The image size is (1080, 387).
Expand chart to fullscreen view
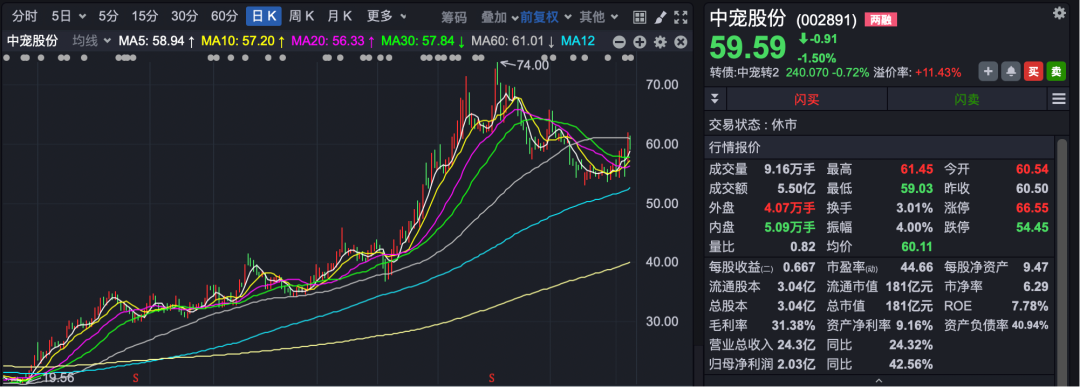pos(681,17)
